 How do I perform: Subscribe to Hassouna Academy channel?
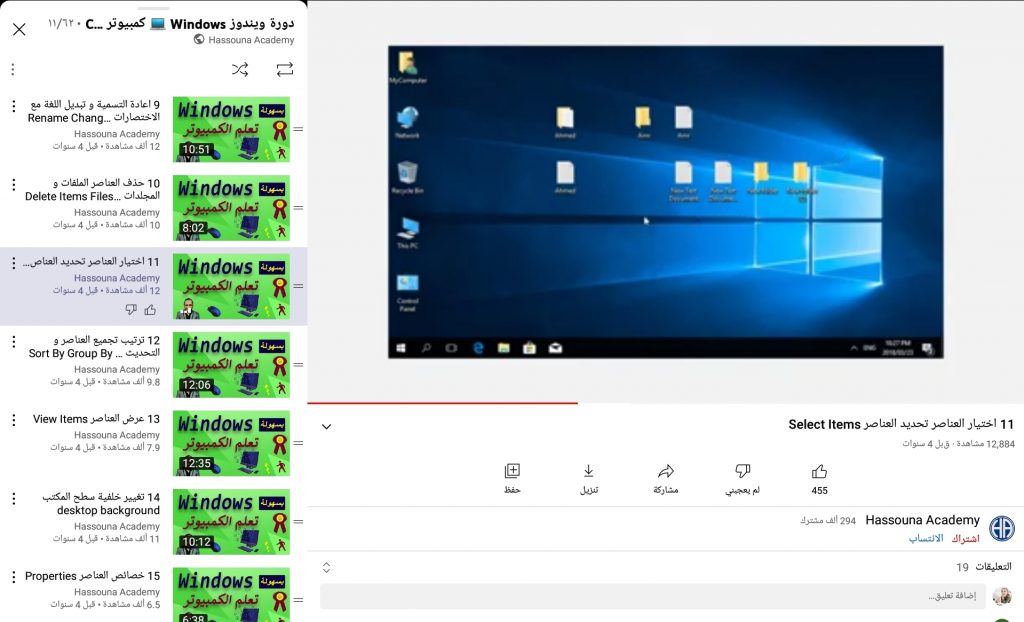[x=965, y=538]
